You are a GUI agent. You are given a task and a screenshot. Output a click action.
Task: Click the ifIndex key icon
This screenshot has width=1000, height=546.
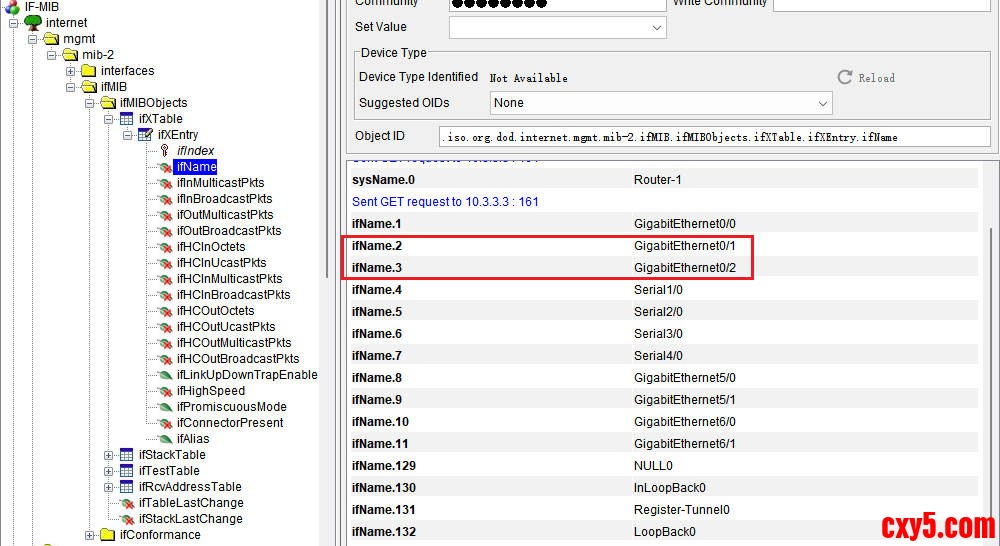tap(165, 151)
